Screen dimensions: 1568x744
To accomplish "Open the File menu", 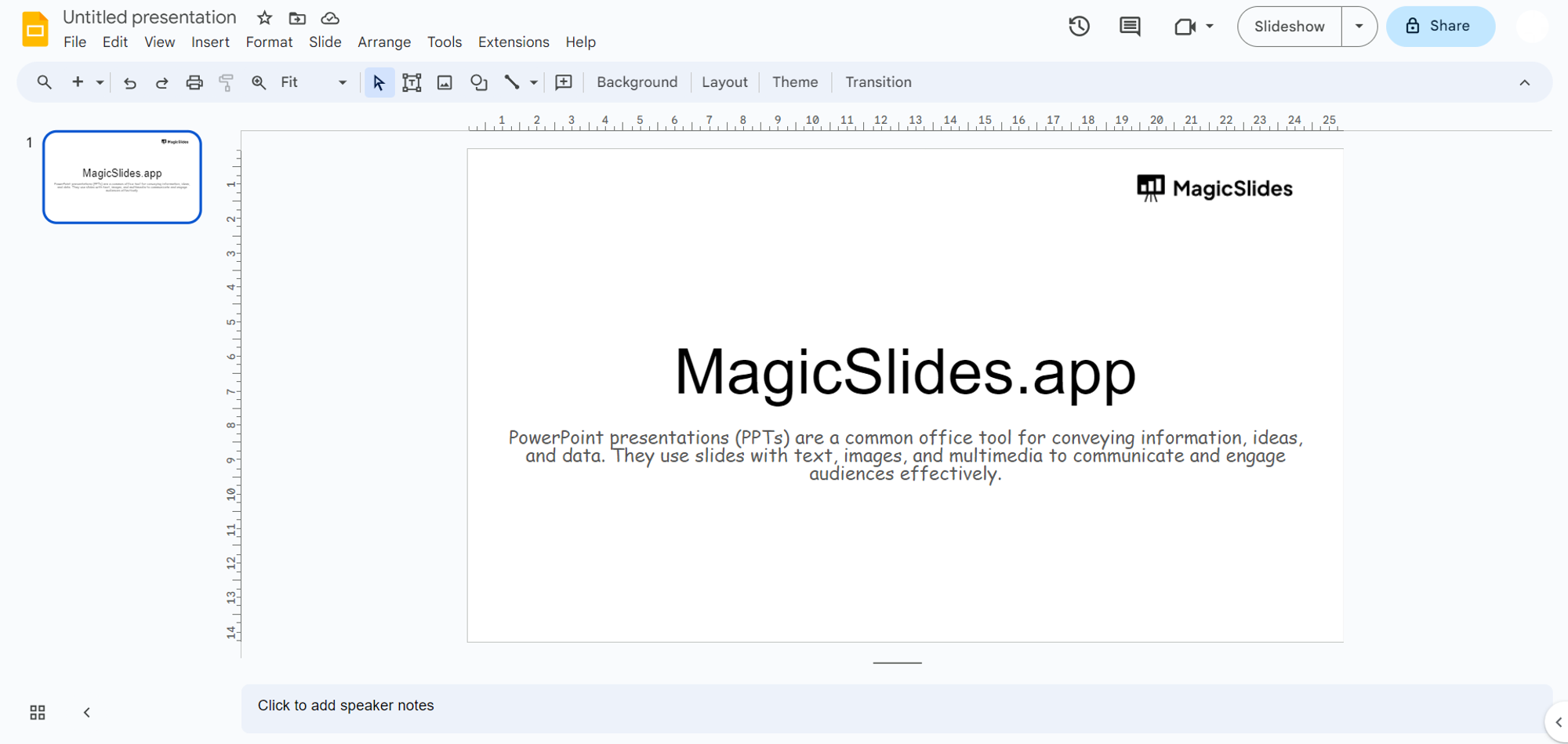I will tap(75, 42).
